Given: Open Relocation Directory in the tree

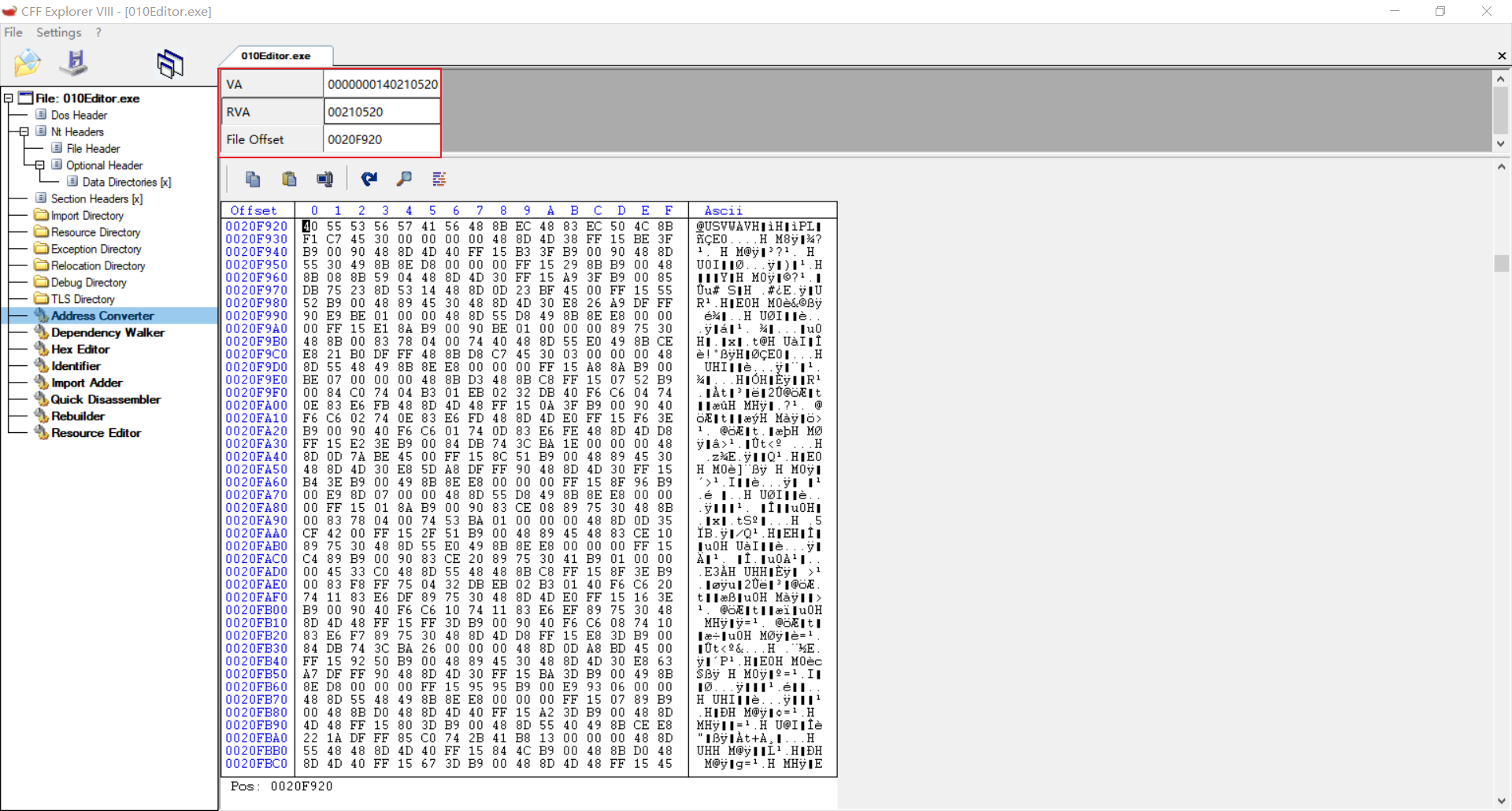Looking at the screenshot, I should (x=98, y=266).
